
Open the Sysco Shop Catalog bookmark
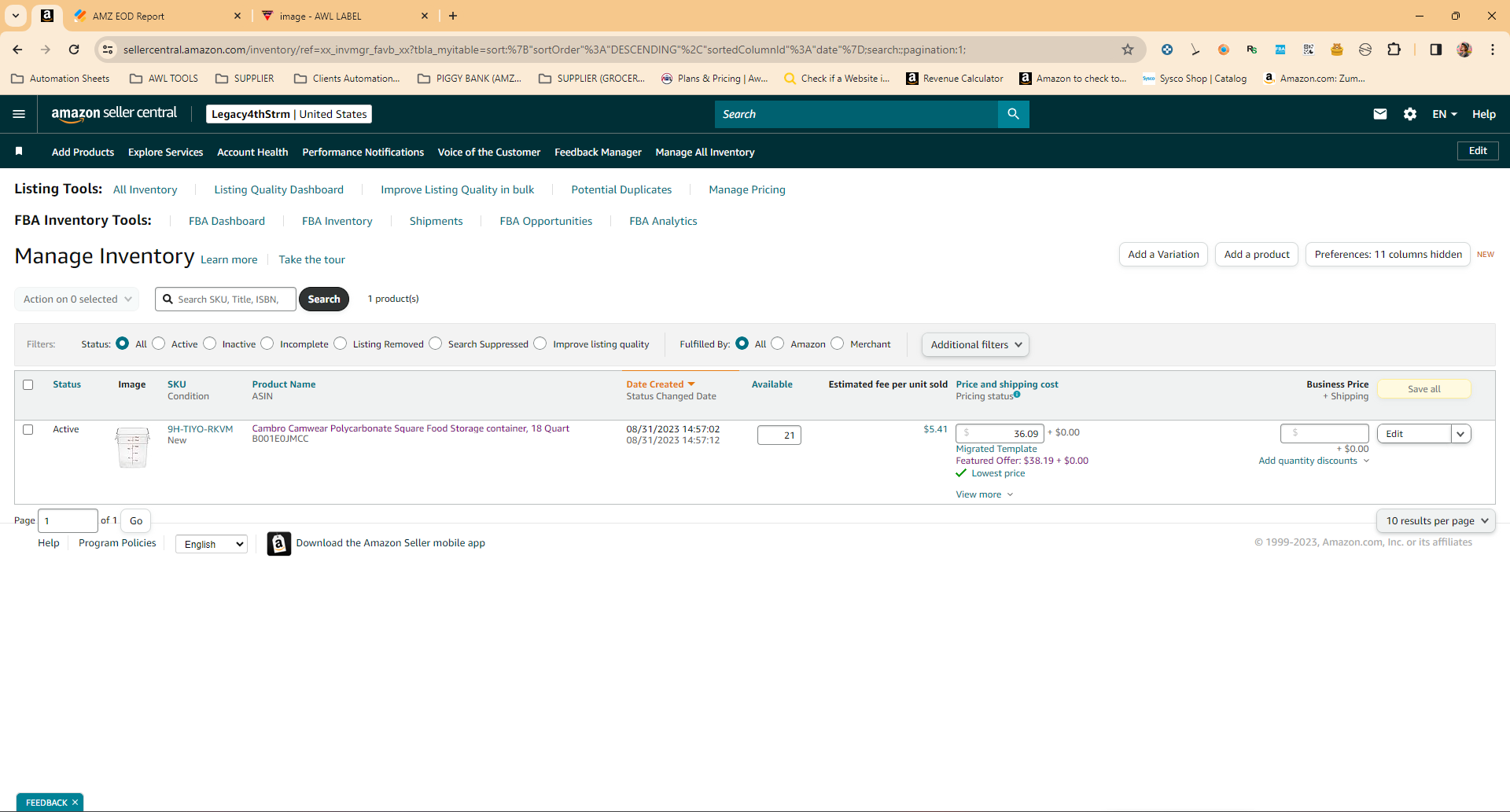[1195, 79]
